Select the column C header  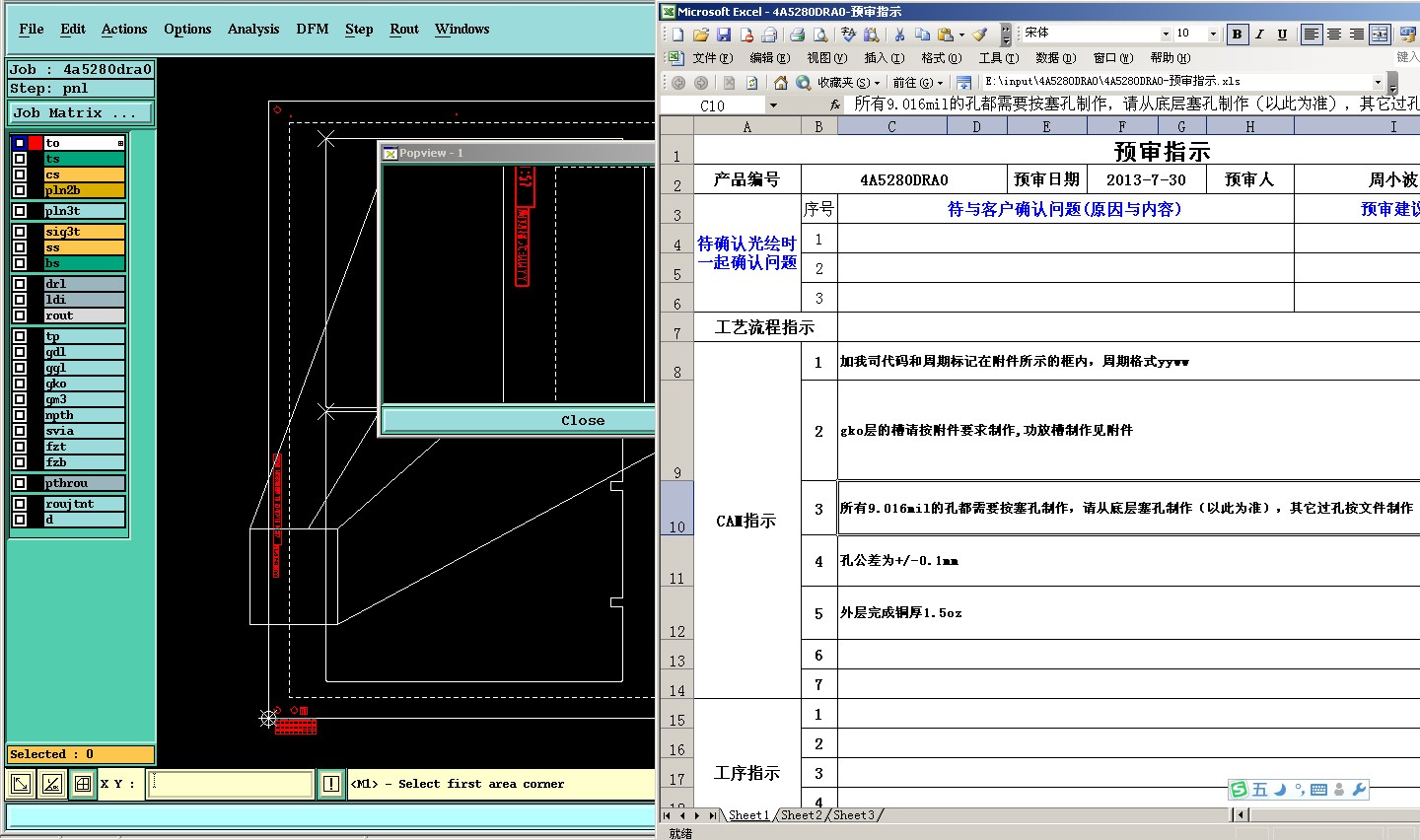click(891, 126)
